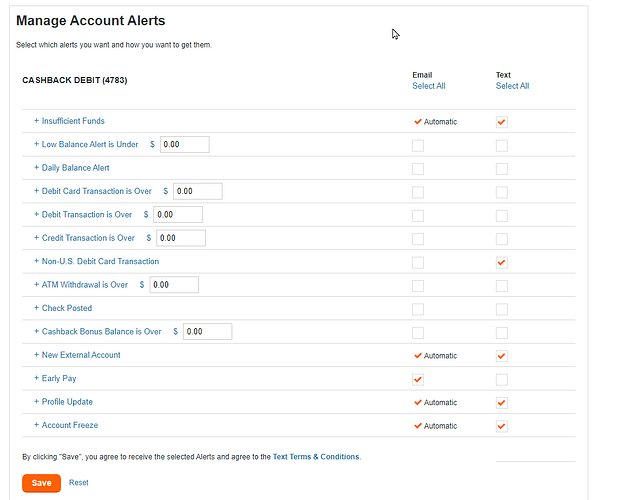Image resolution: width=628 pixels, height=500 pixels.
Task: Open the Text Terms & Conditions link
Action: click(316, 457)
